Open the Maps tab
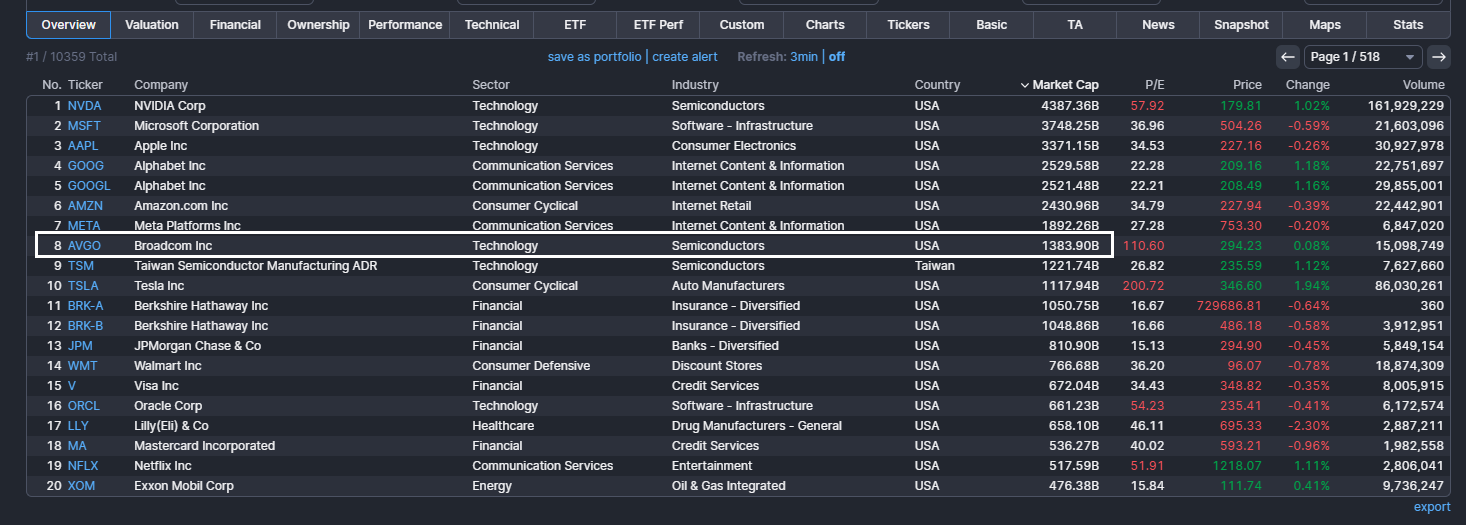The image size is (1466, 525). point(1325,25)
